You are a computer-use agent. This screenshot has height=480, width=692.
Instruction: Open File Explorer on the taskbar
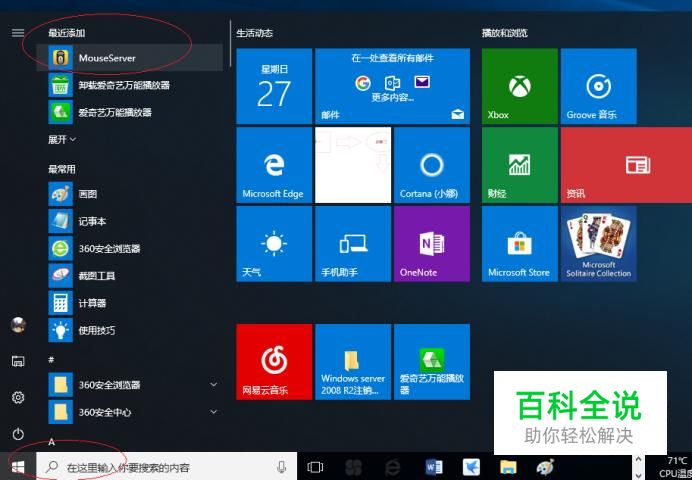pos(508,467)
